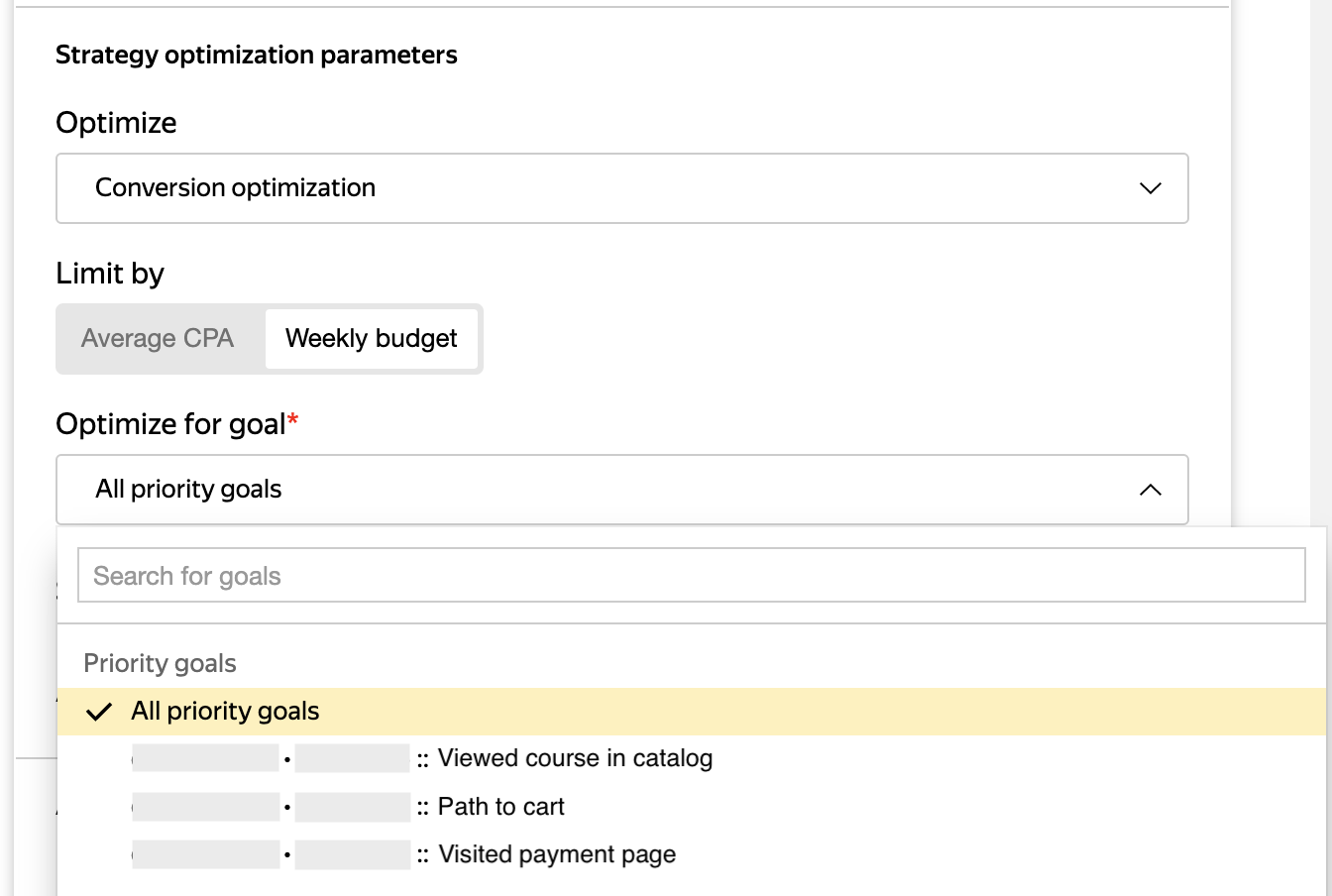This screenshot has width=1332, height=896.
Task: Focus the Search for goals field
Action: tap(691, 576)
